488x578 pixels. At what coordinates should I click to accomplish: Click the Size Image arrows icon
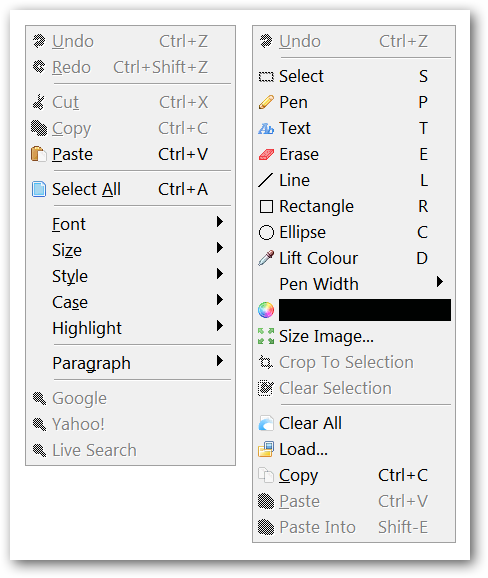click(x=266, y=336)
